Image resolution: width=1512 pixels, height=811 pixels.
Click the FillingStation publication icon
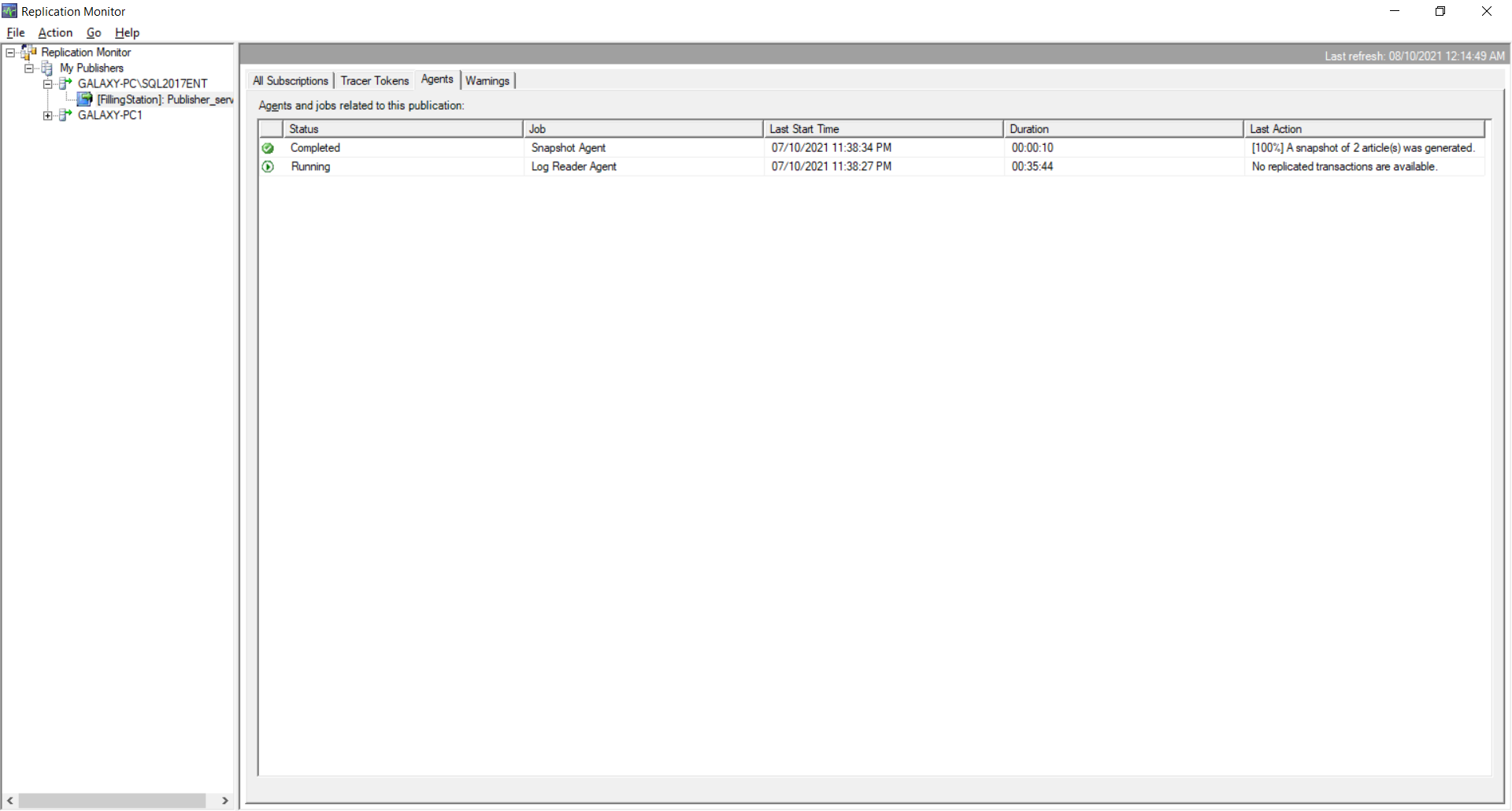tap(84, 99)
